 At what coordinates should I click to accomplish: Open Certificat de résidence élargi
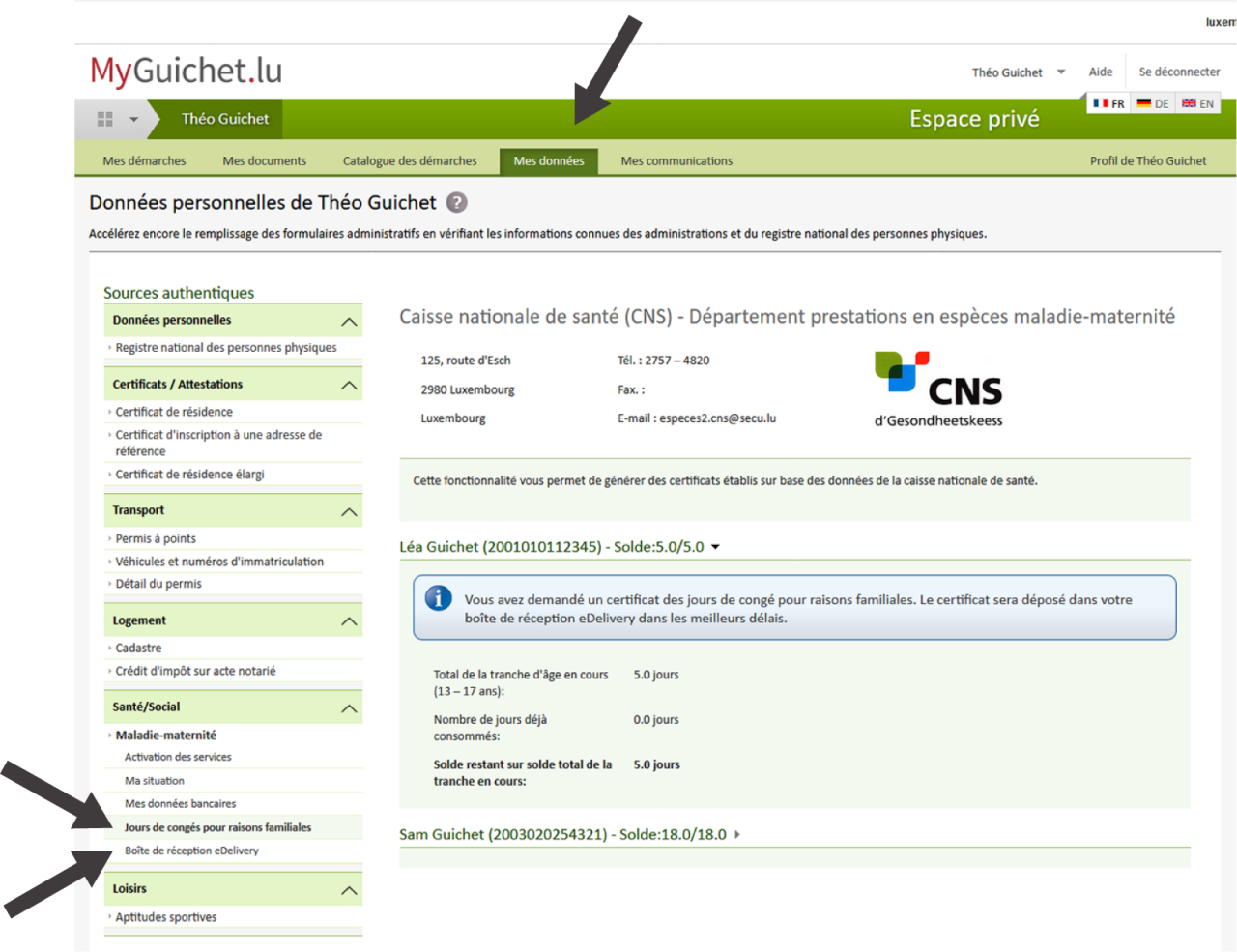tap(189, 475)
